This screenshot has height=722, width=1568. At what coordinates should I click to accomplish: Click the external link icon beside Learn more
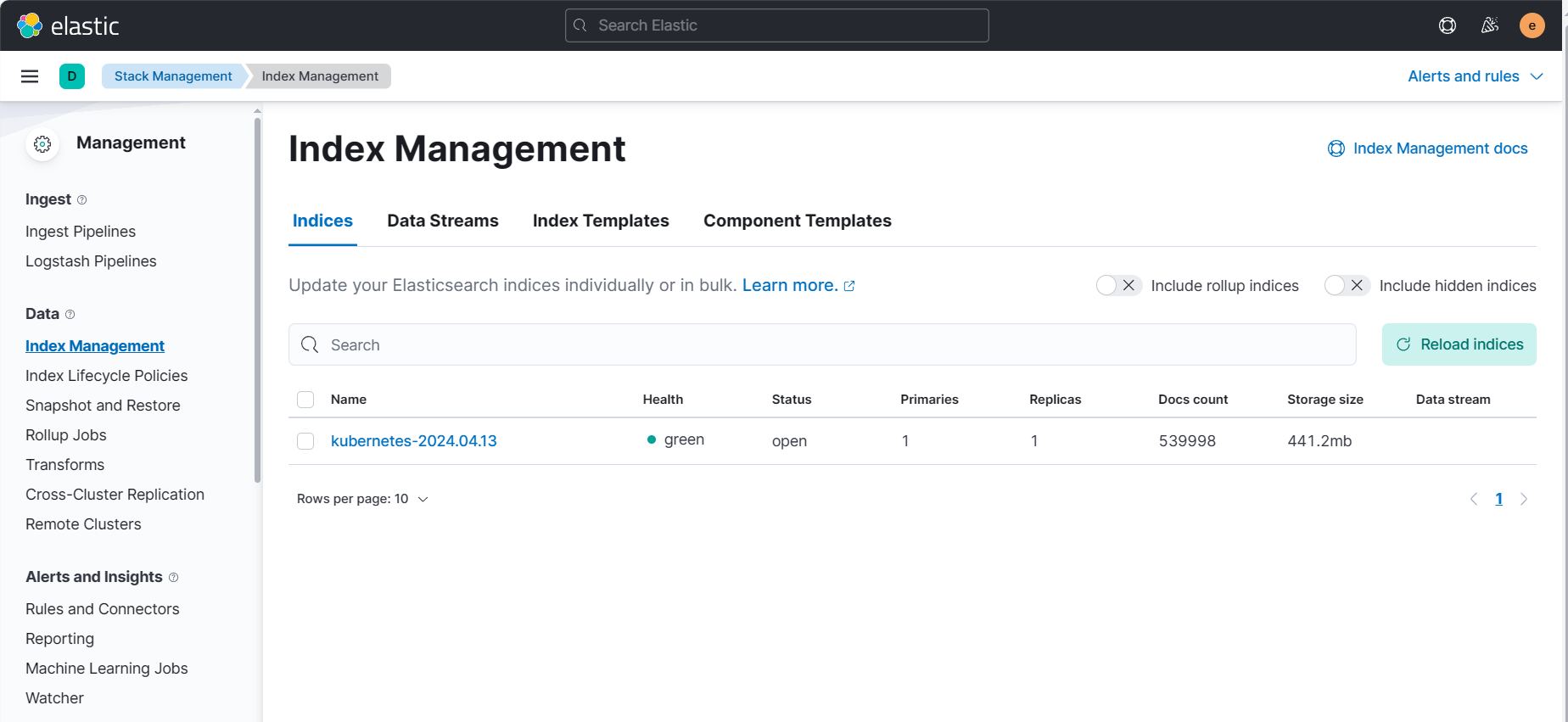[849, 287]
